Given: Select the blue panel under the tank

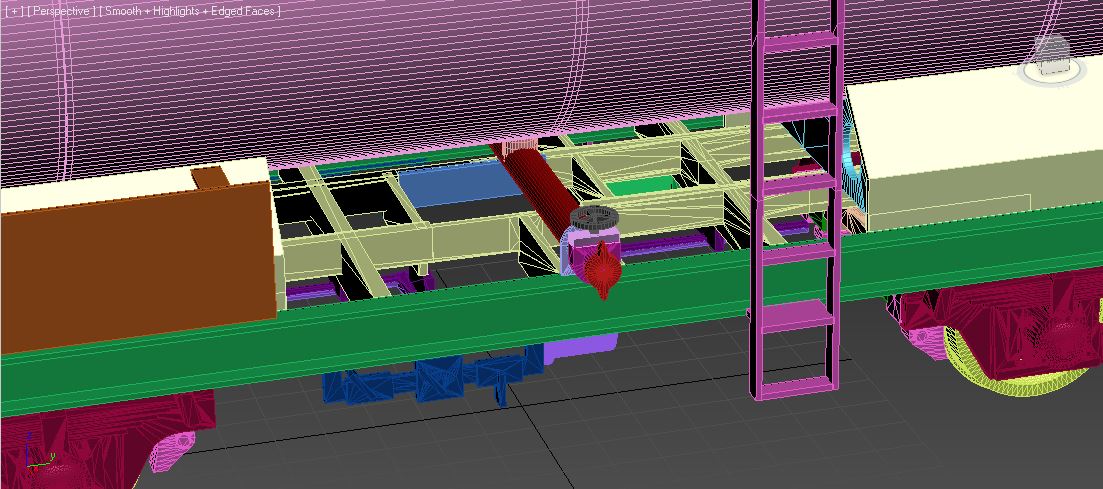Looking at the screenshot, I should pyautogui.click(x=455, y=185).
